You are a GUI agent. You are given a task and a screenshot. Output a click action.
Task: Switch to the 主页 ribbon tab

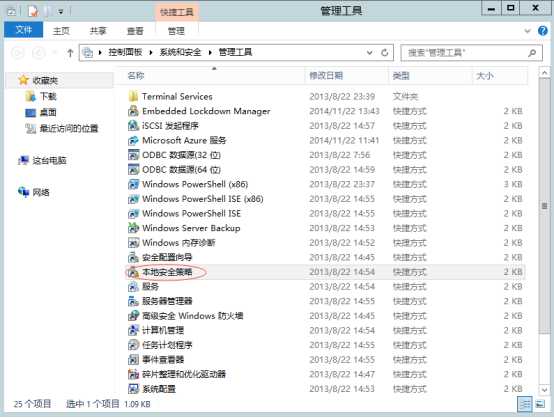point(61,31)
